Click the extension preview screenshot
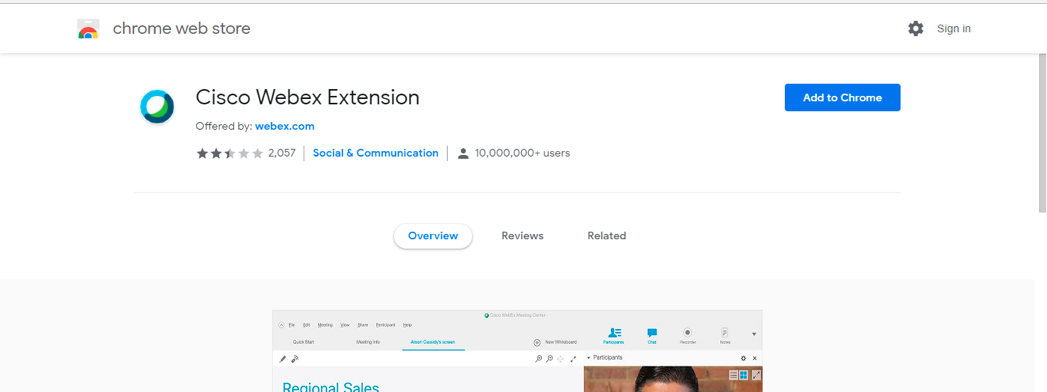Image resolution: width=1047 pixels, height=392 pixels. tap(517, 351)
